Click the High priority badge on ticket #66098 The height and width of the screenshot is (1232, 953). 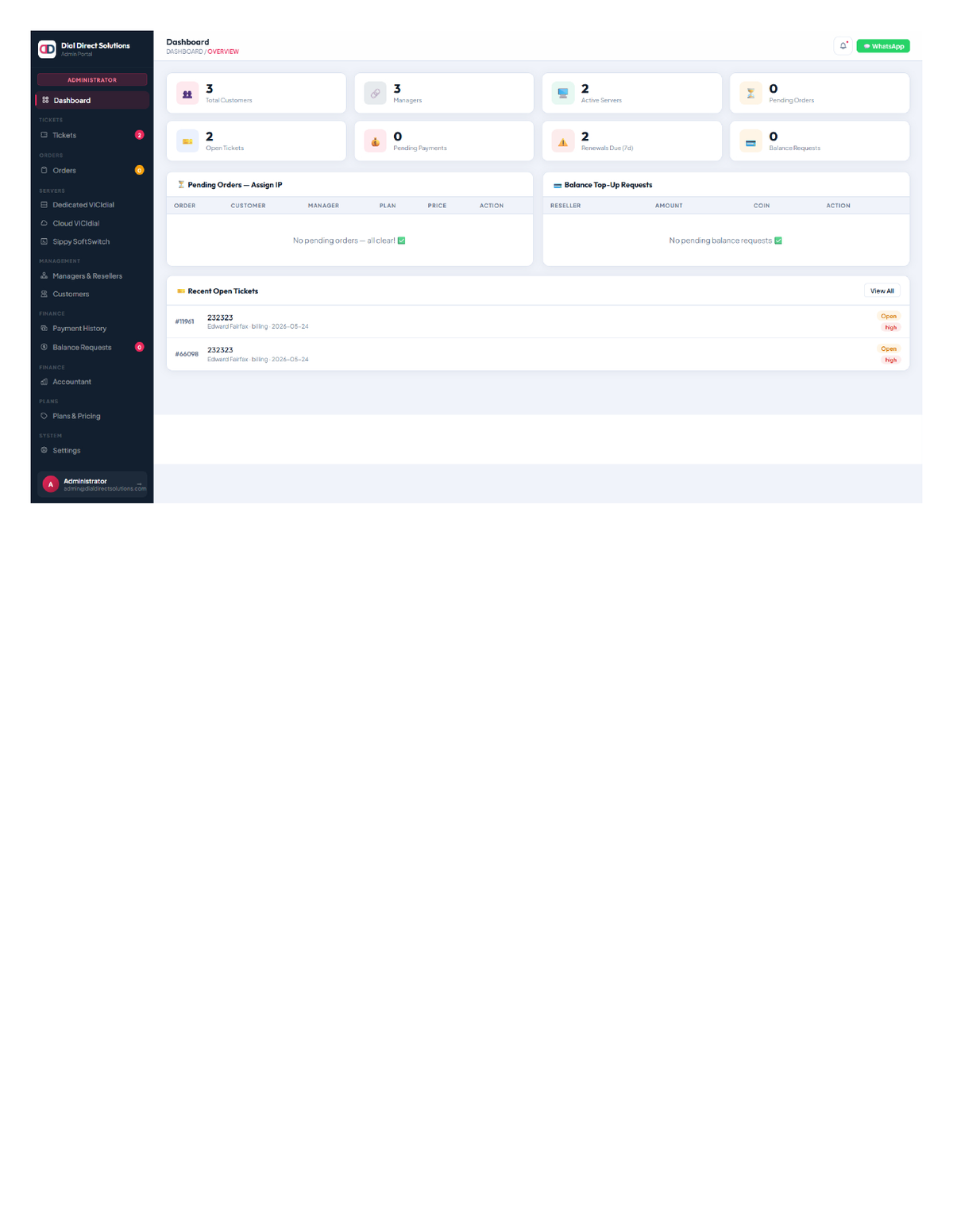(891, 360)
